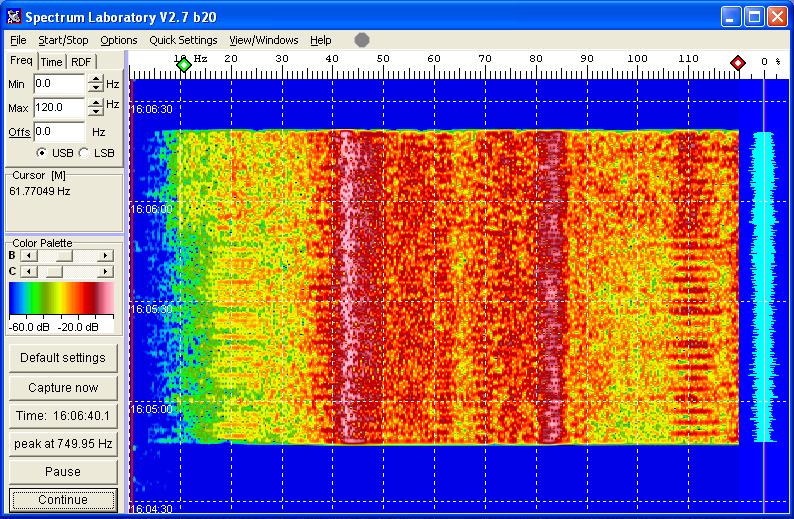Click the cyan amplitude bar graph
794x519 pixels.
(x=764, y=287)
